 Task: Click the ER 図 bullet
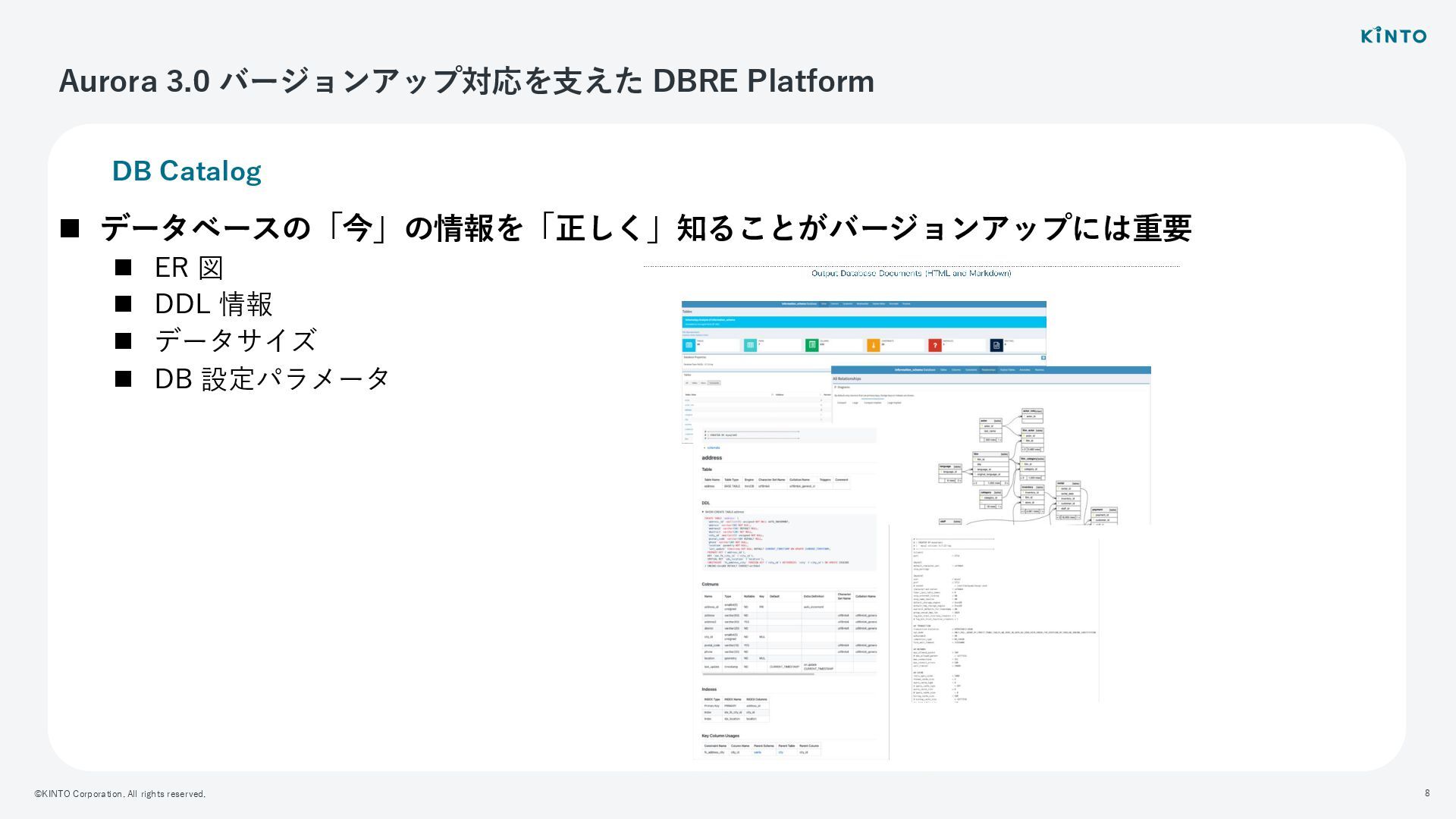(x=189, y=268)
